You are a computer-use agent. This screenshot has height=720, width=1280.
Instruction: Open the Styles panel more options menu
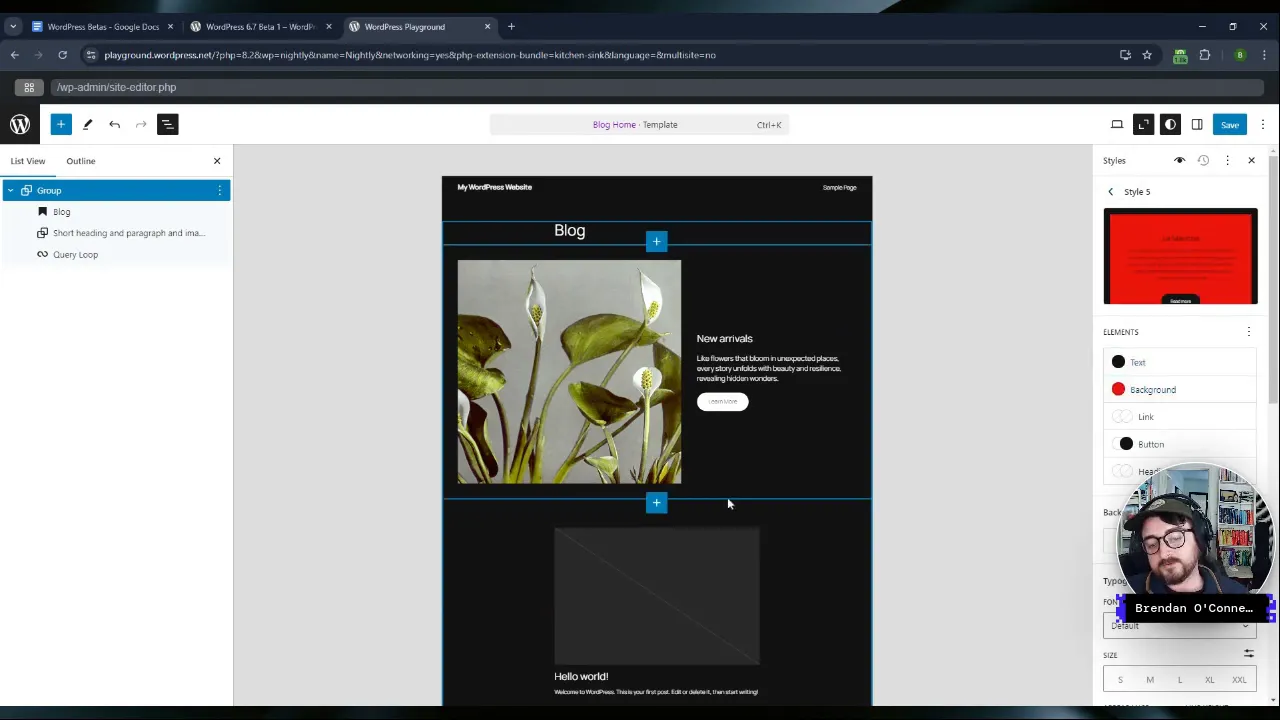click(x=1227, y=160)
